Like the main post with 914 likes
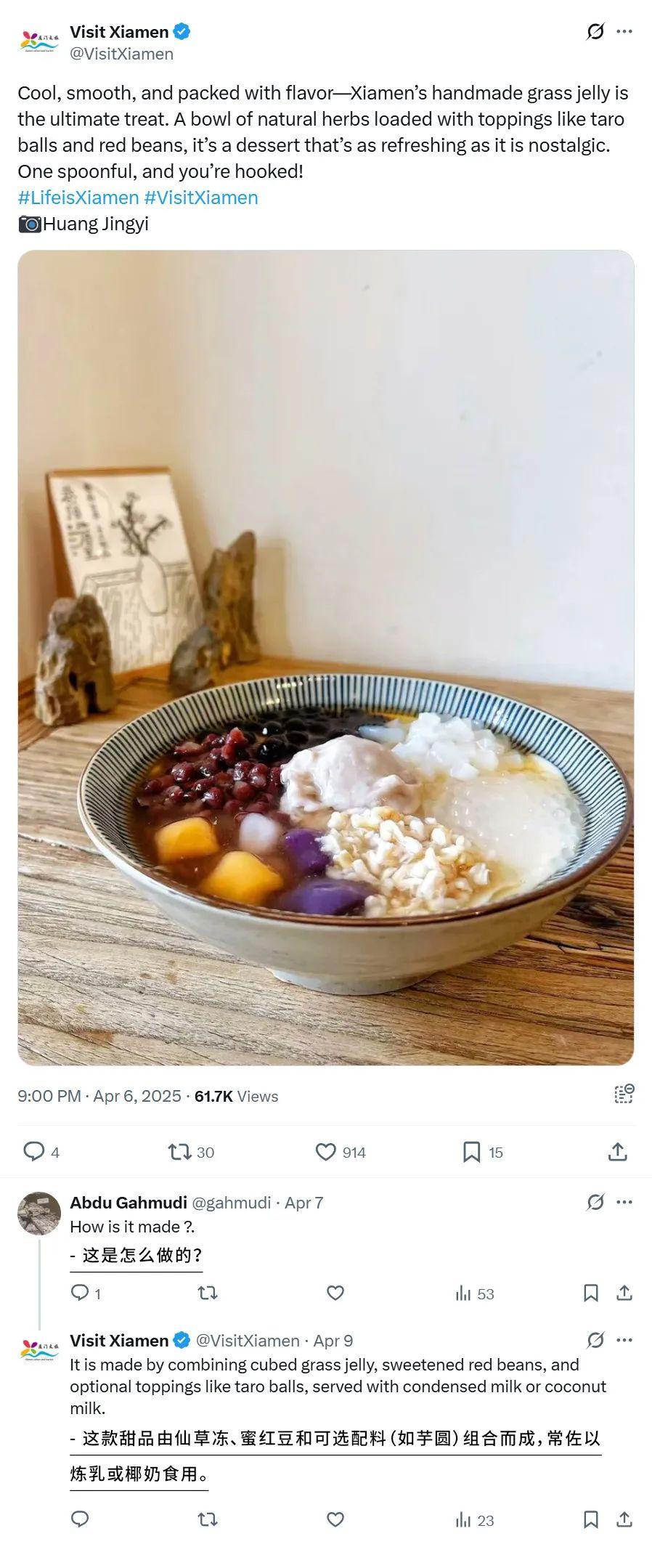The height and width of the screenshot is (1568, 652). tap(326, 1151)
